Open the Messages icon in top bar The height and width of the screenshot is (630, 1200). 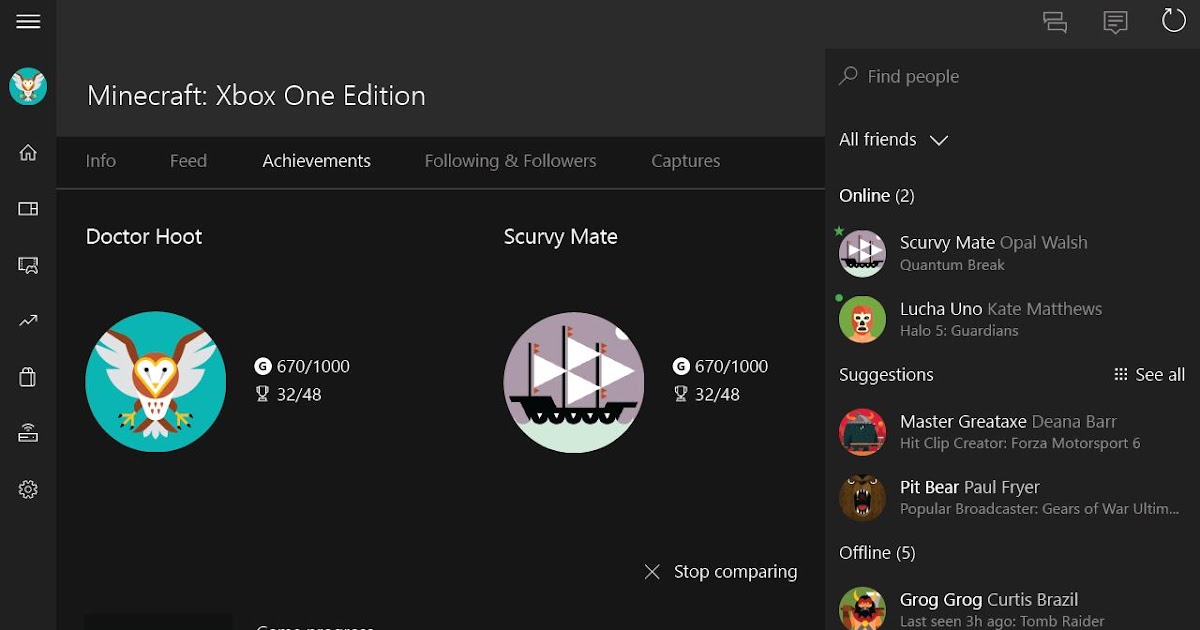(x=1115, y=22)
